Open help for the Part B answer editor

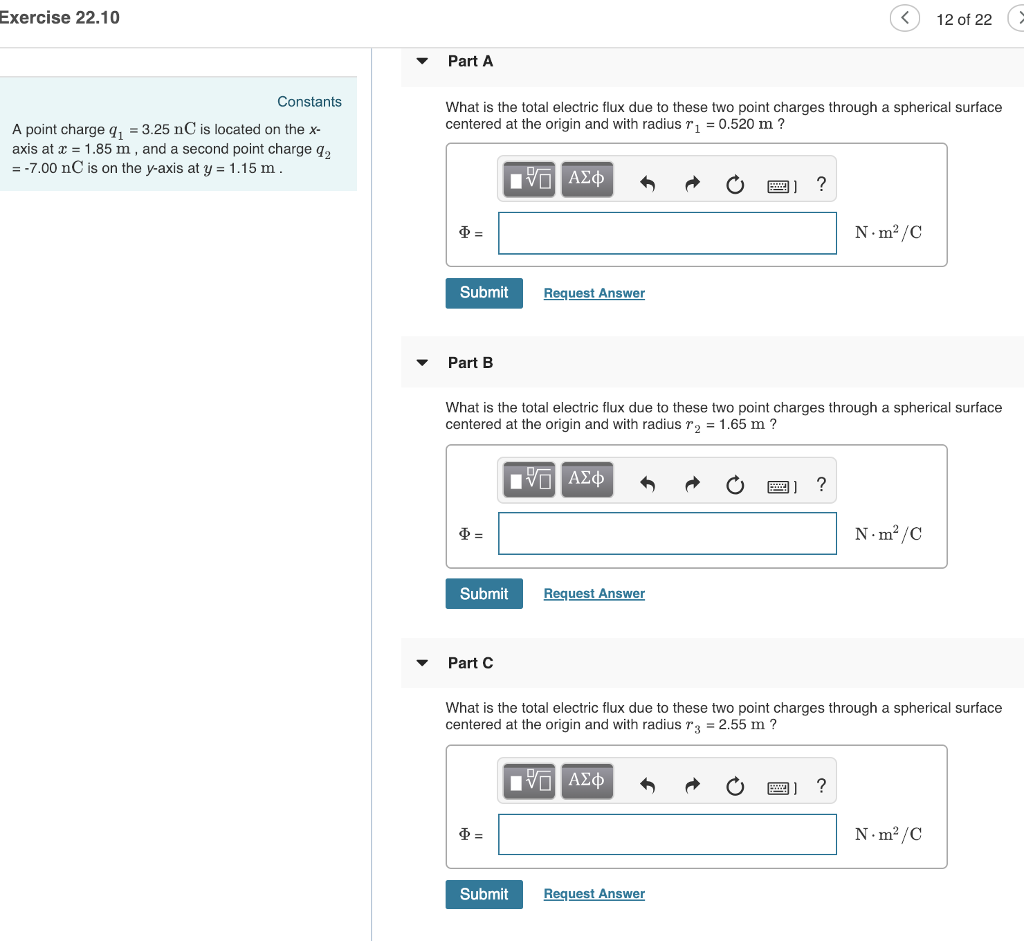coord(822,485)
